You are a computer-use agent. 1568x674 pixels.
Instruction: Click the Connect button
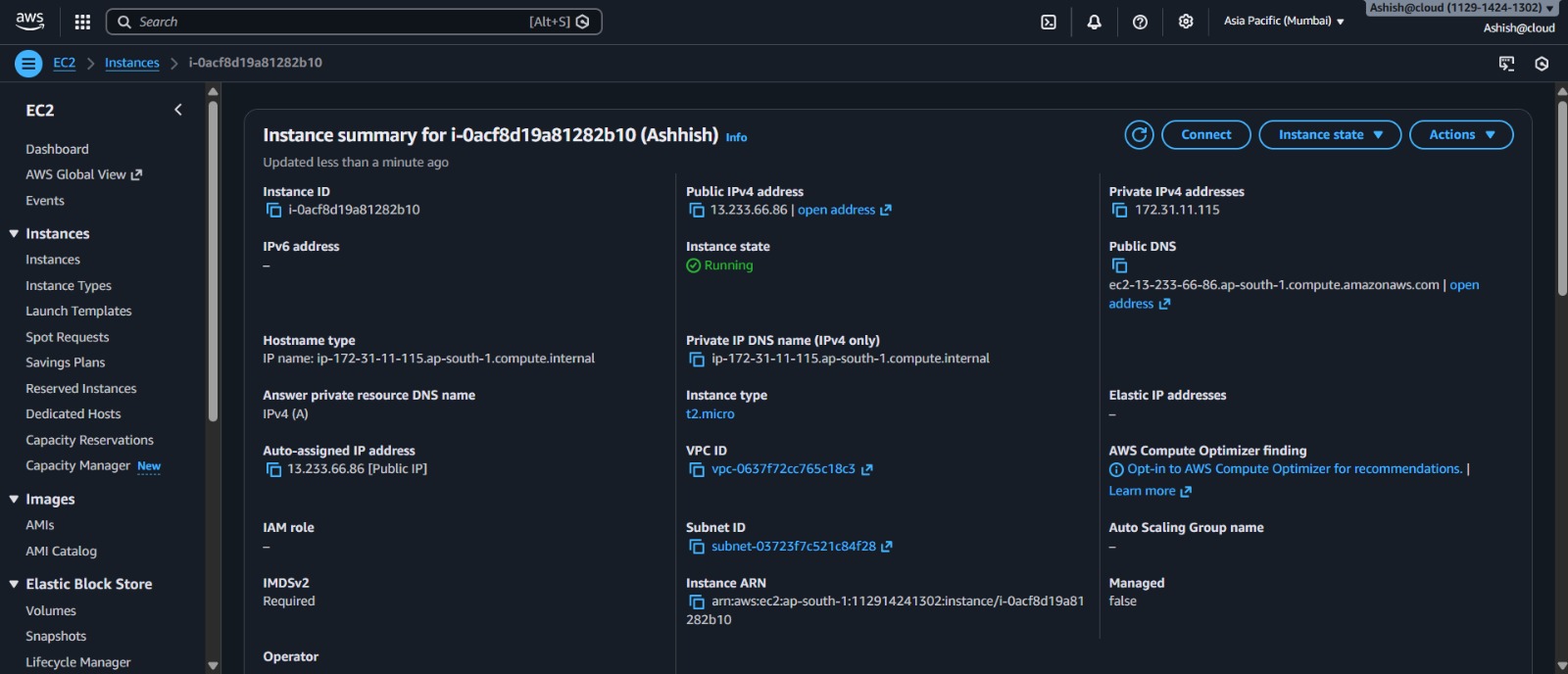tap(1206, 135)
